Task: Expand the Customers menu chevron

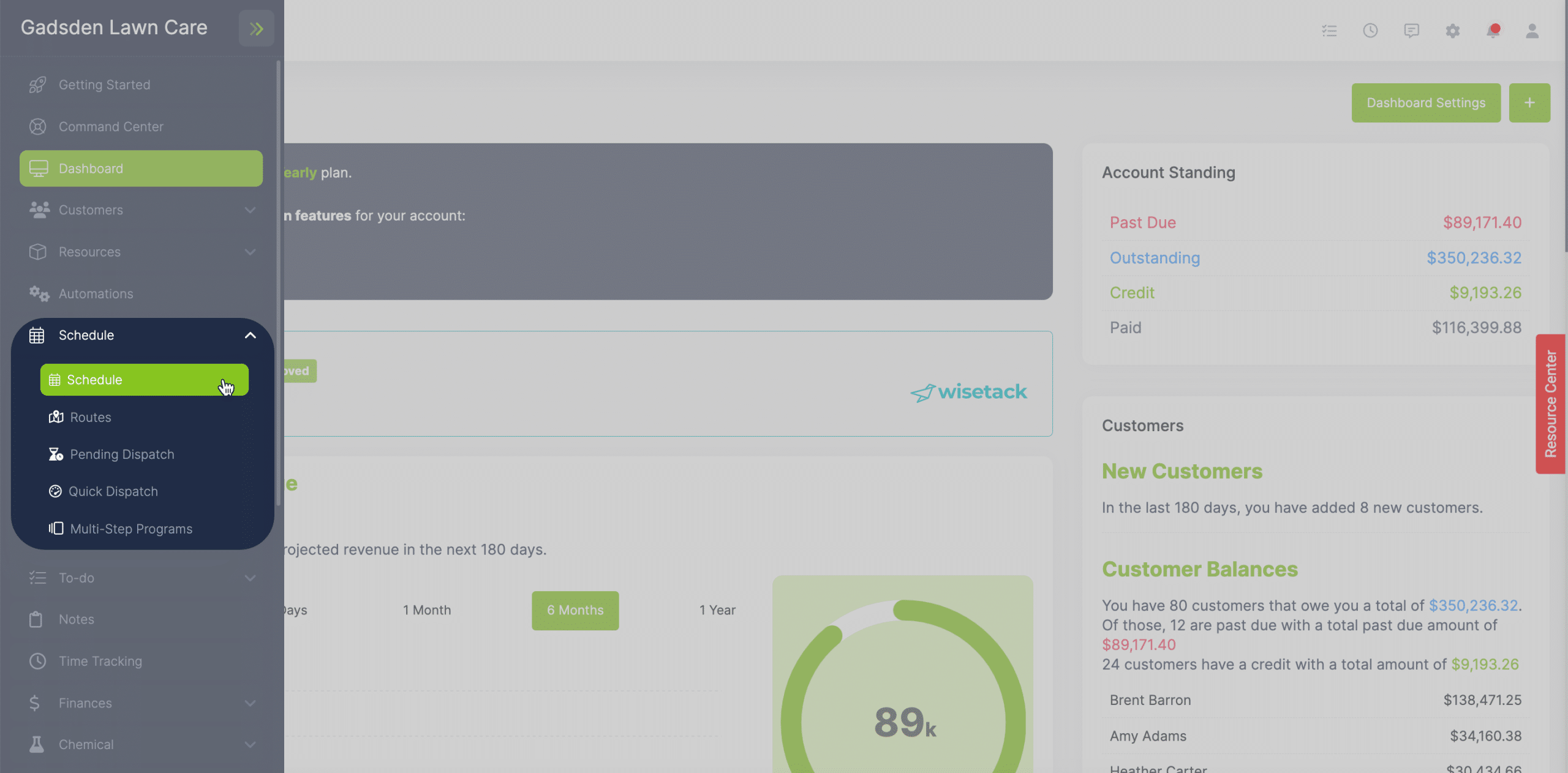Action: tap(250, 210)
